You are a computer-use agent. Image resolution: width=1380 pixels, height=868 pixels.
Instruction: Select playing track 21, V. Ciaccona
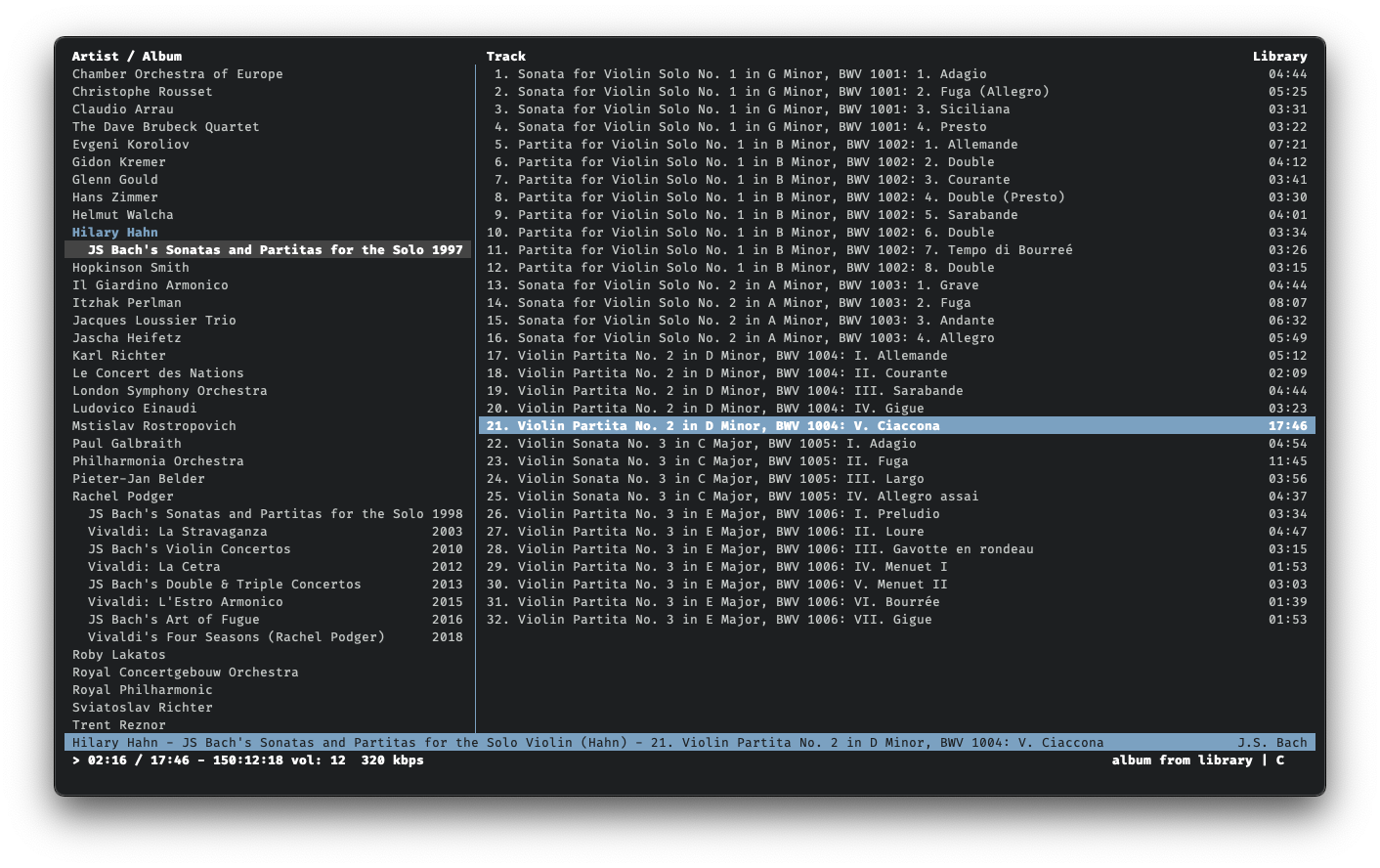[x=896, y=426]
